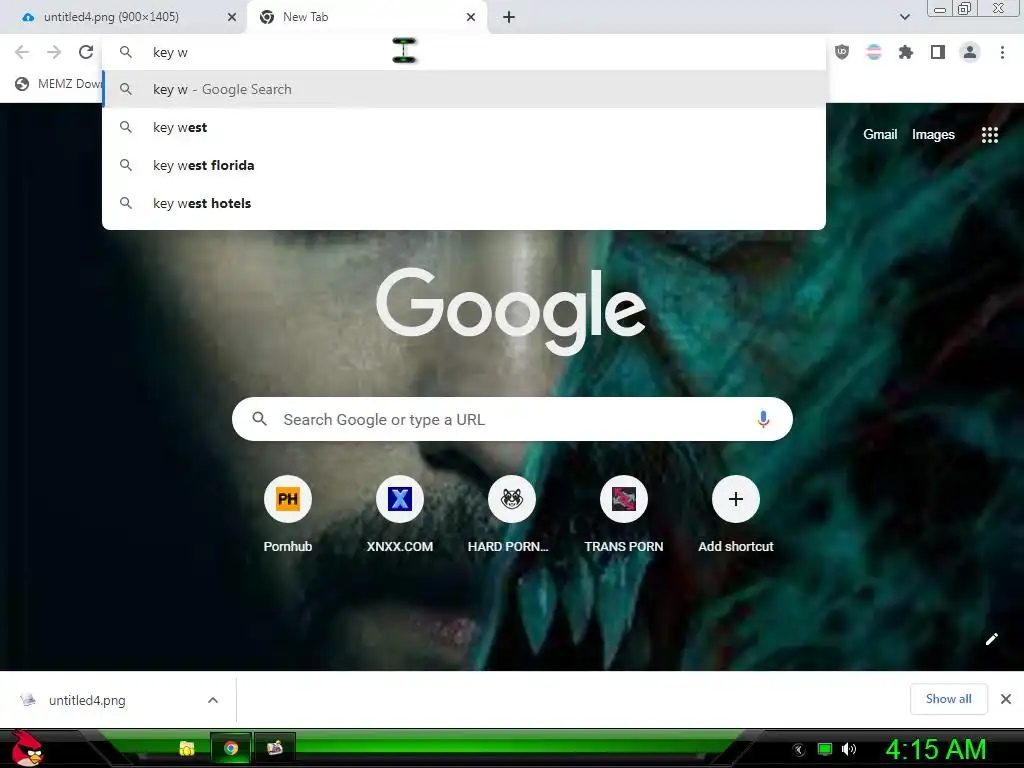Select the 'key west' suggestion
The image size is (1024, 768).
click(x=464, y=127)
